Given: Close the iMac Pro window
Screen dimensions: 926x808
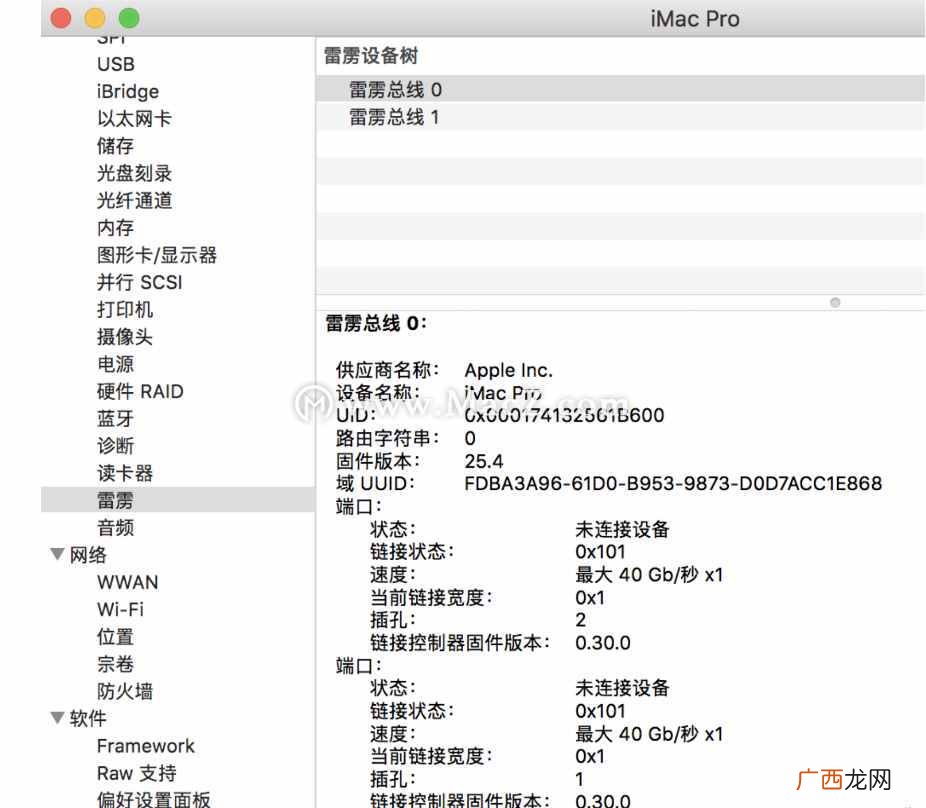Looking at the screenshot, I should click(x=61, y=18).
